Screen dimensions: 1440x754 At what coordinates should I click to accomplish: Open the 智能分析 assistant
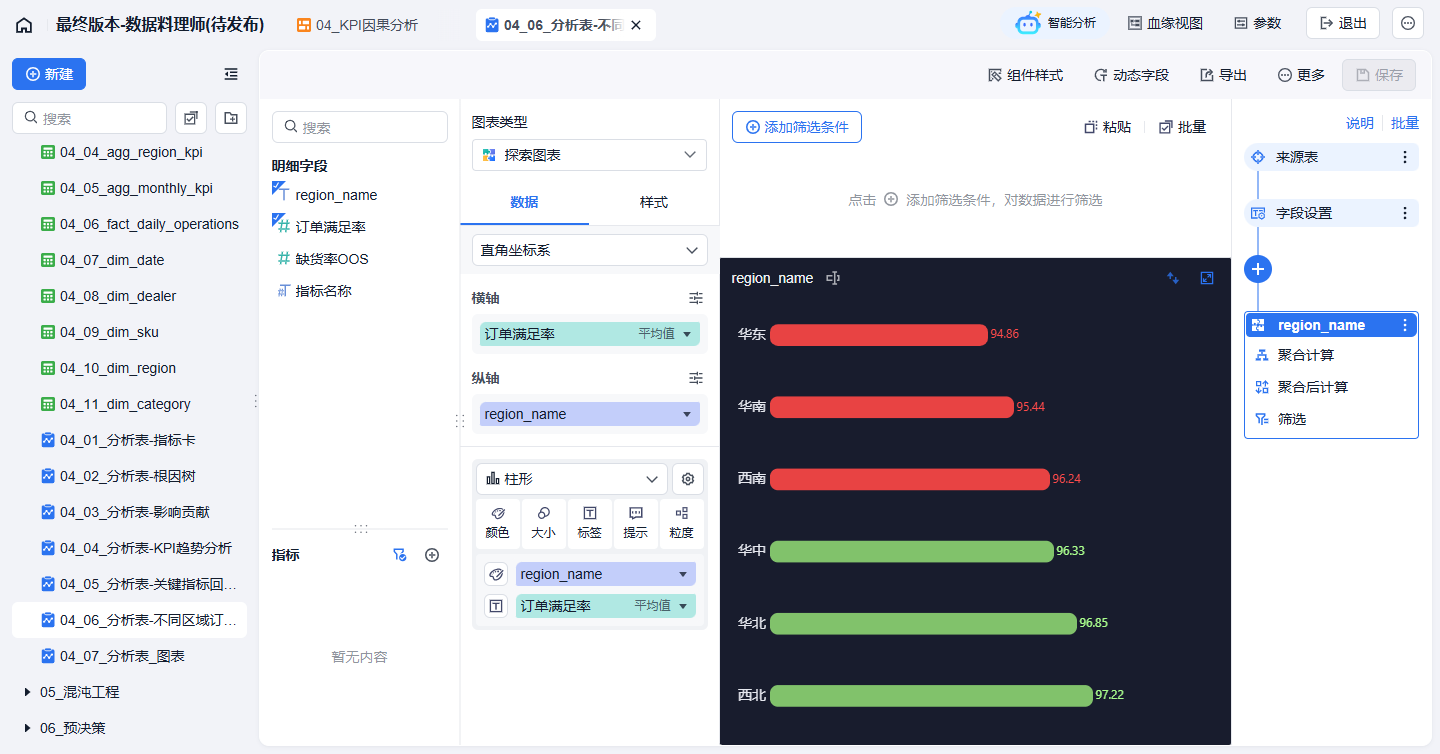pyautogui.click(x=1056, y=23)
